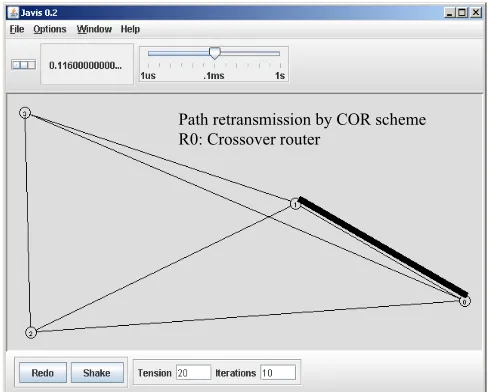Screen dimensions: 488x392
Task: Select network node 1
Action: click(295, 204)
